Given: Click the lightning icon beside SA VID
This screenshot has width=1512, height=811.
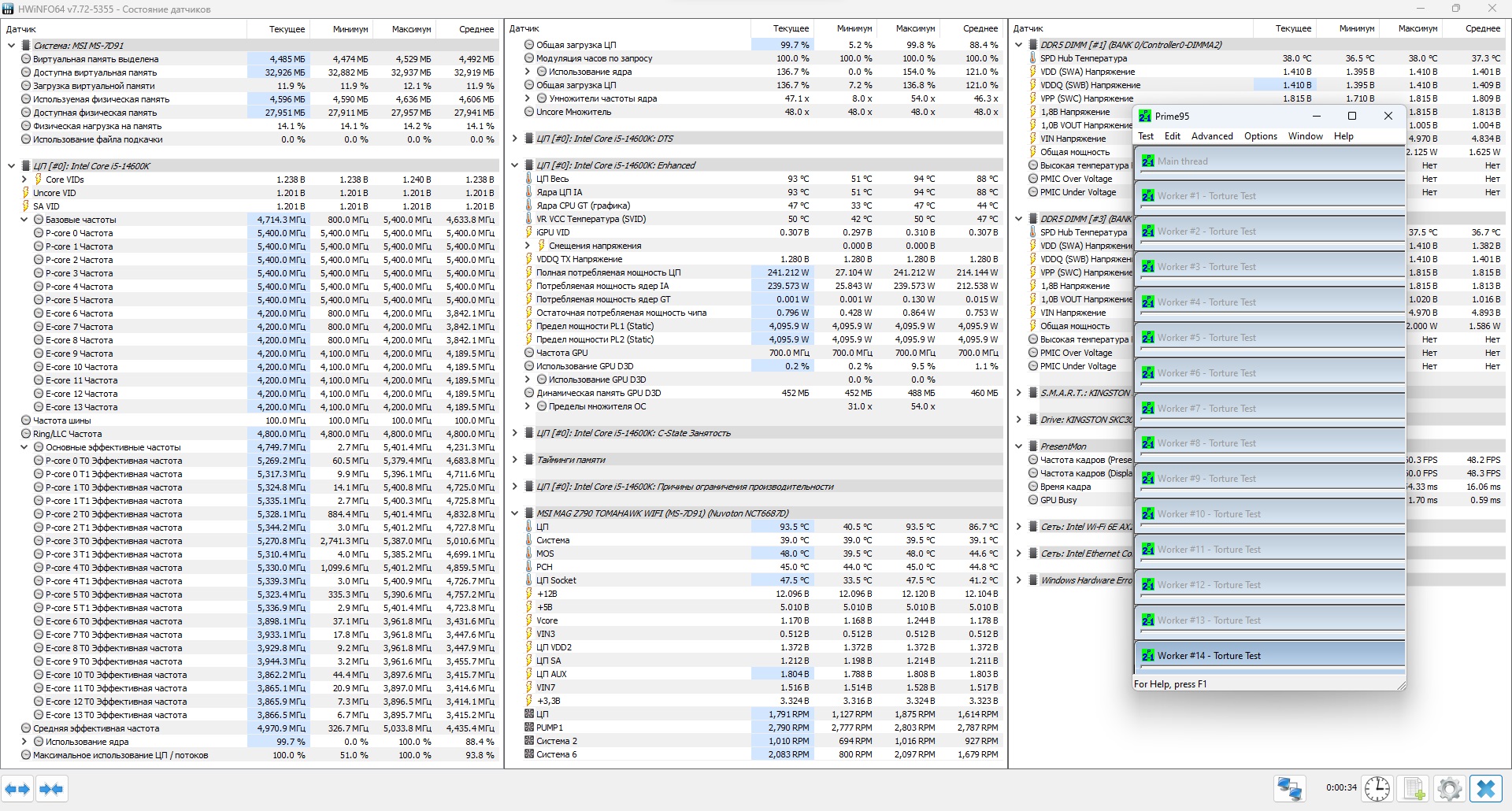Looking at the screenshot, I should (x=26, y=206).
